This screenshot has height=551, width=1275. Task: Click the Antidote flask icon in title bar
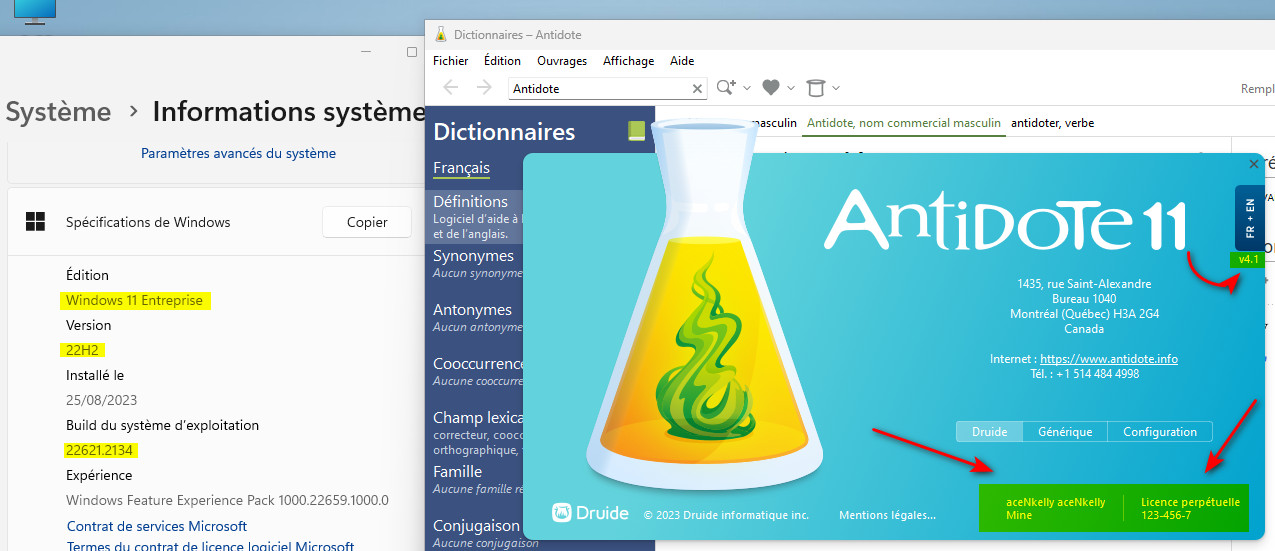coord(441,34)
